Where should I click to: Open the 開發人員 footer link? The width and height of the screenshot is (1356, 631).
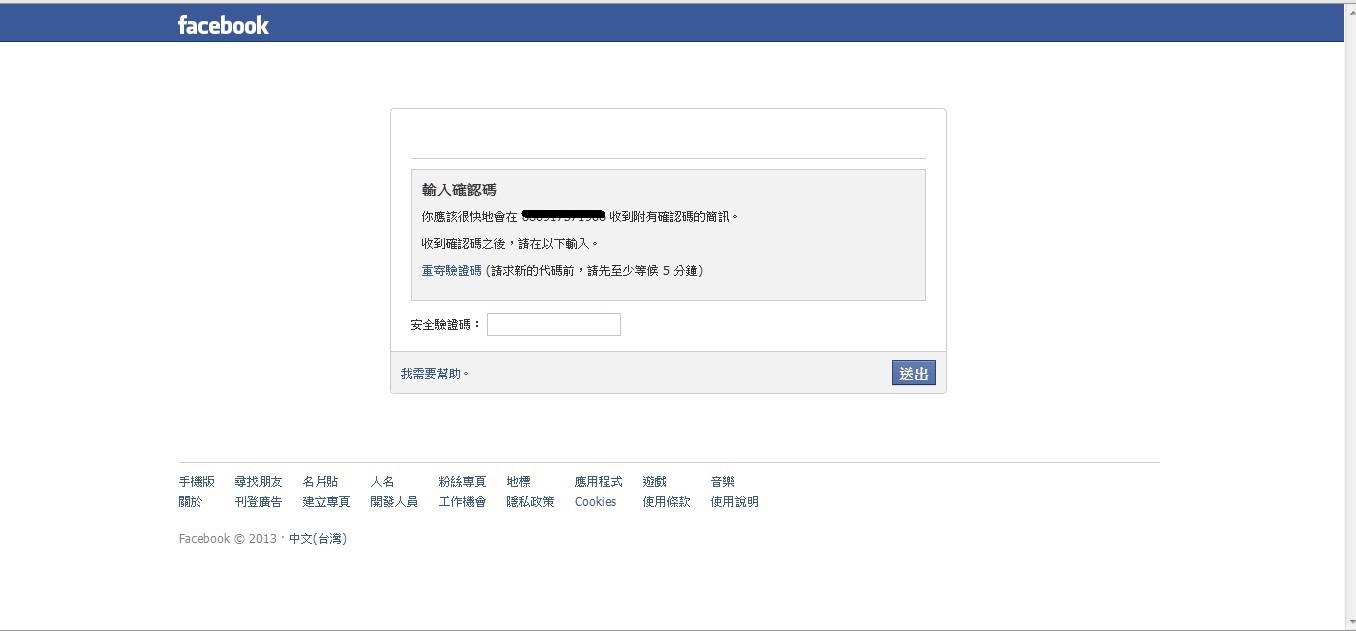tap(394, 502)
